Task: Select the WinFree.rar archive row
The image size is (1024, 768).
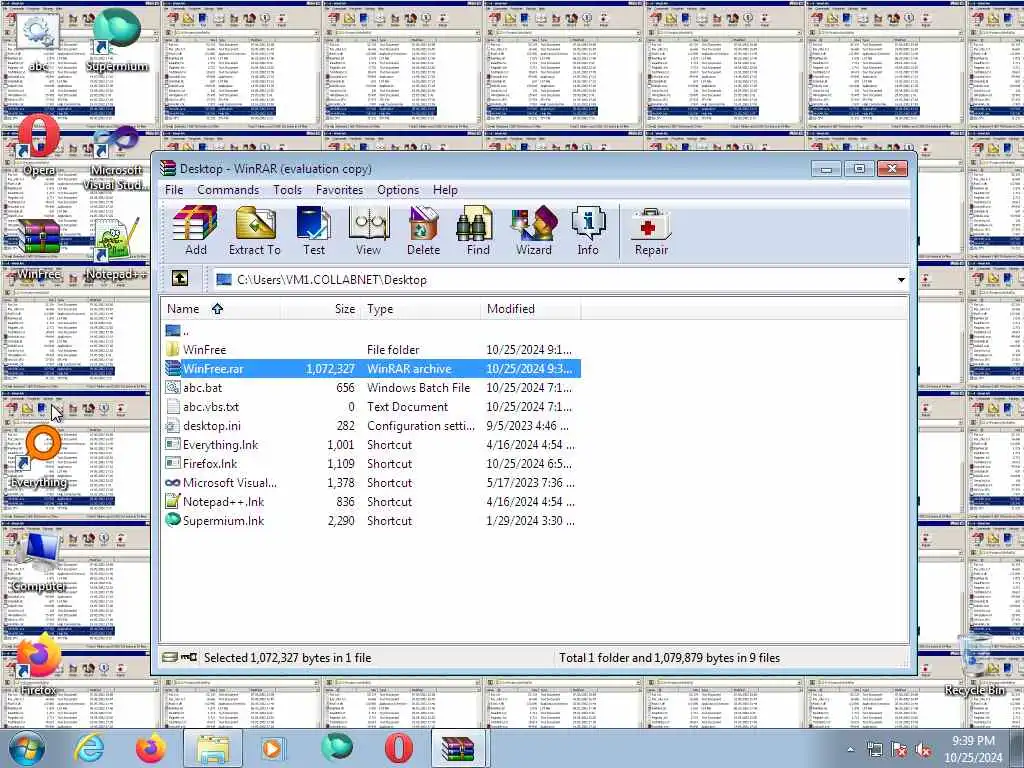Action: pos(371,368)
